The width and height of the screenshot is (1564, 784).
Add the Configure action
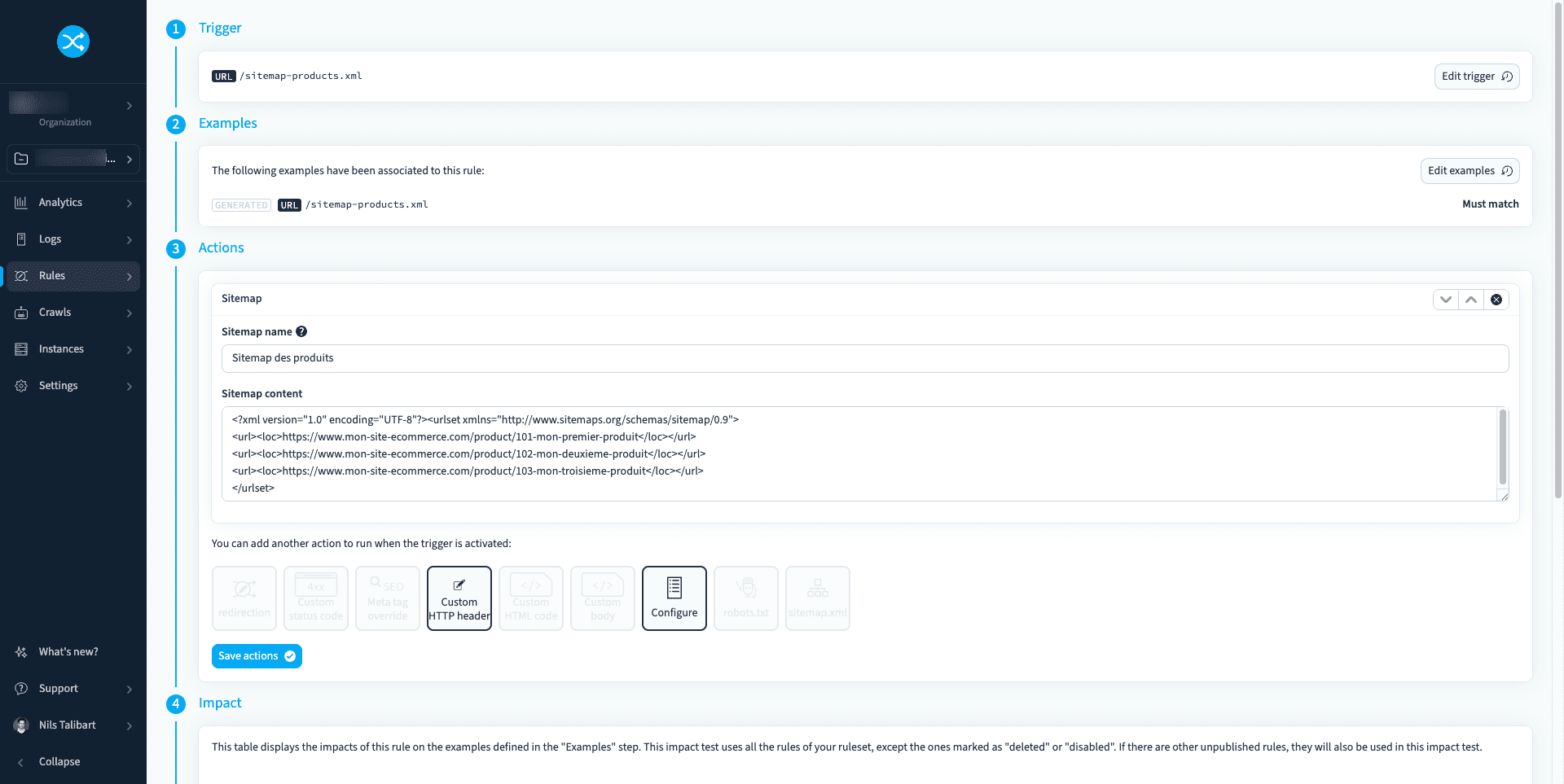[674, 598]
